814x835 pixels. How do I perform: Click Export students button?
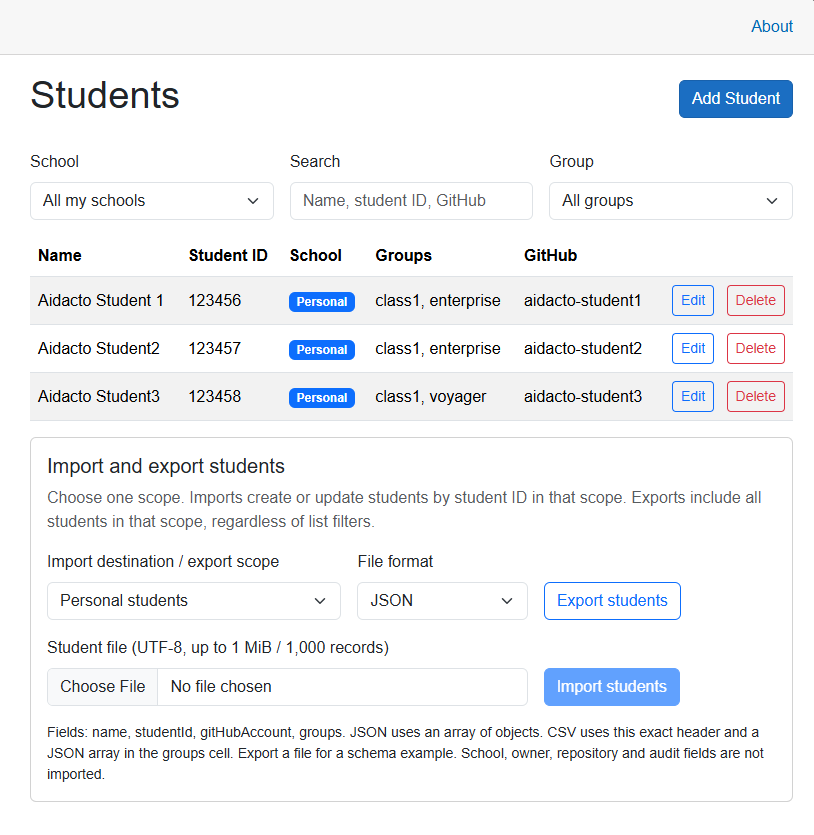pos(612,601)
